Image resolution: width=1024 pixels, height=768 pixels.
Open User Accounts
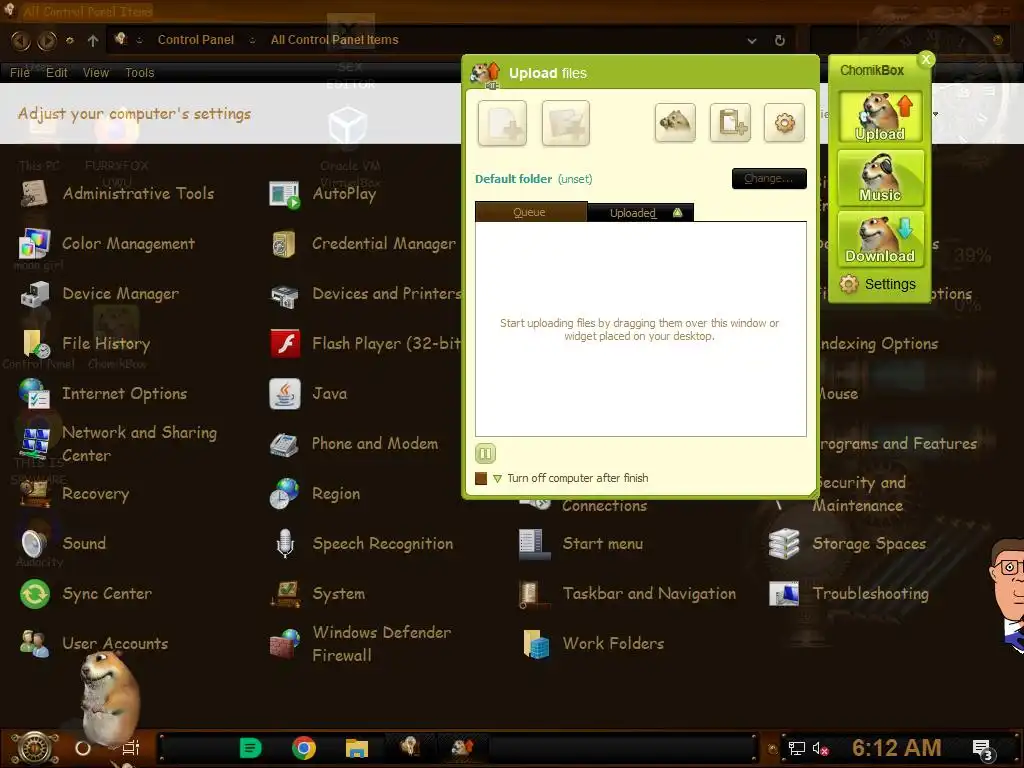[93, 644]
